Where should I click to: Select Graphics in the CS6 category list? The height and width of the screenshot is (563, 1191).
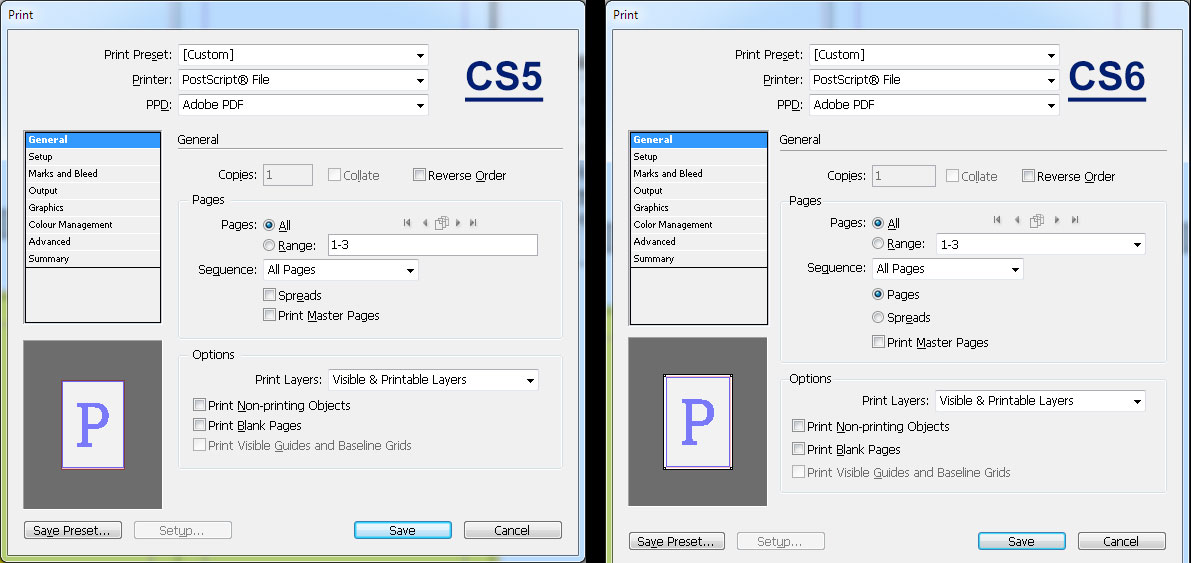pyautogui.click(x=697, y=207)
